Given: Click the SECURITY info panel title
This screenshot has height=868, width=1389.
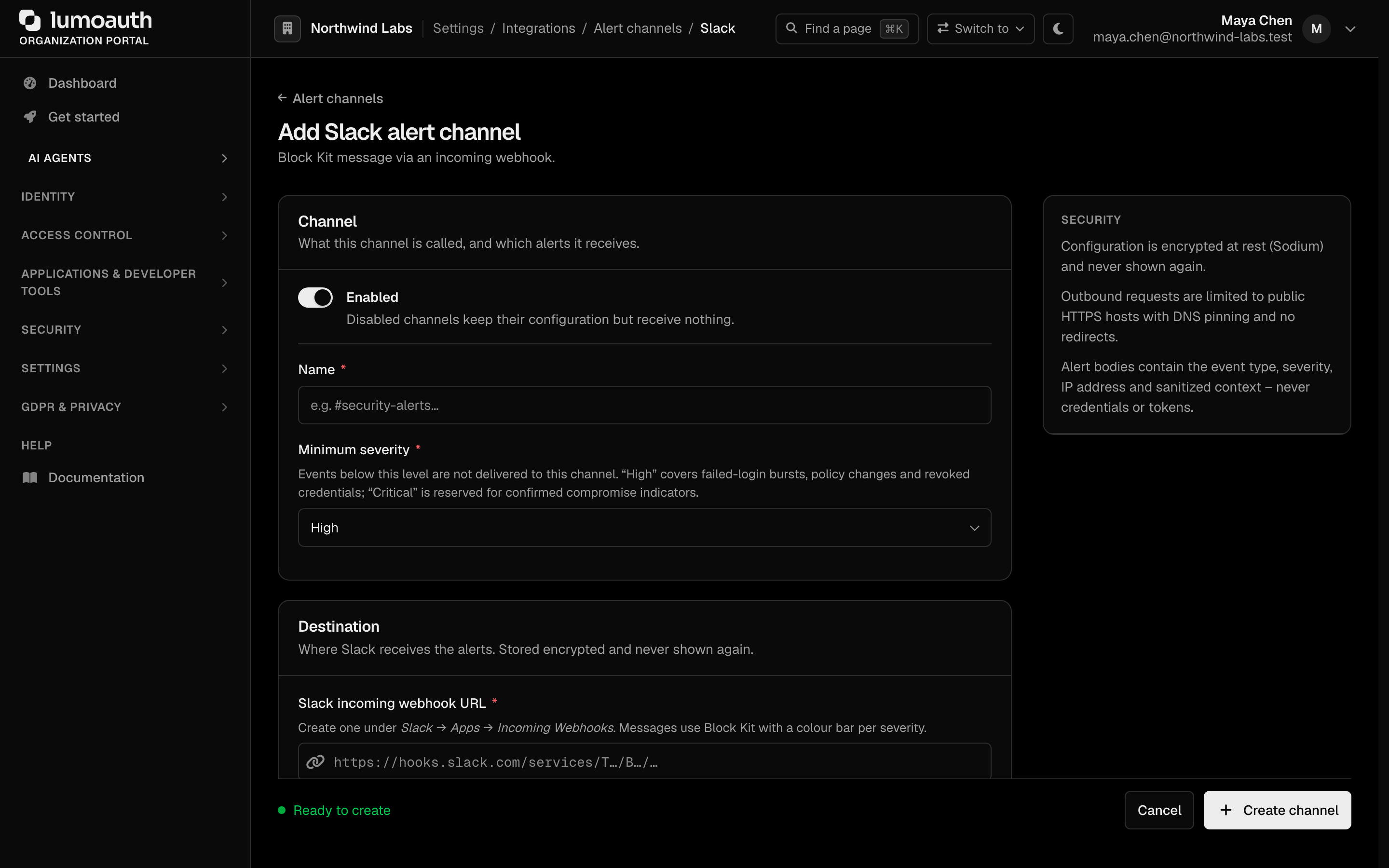Looking at the screenshot, I should 1090,220.
